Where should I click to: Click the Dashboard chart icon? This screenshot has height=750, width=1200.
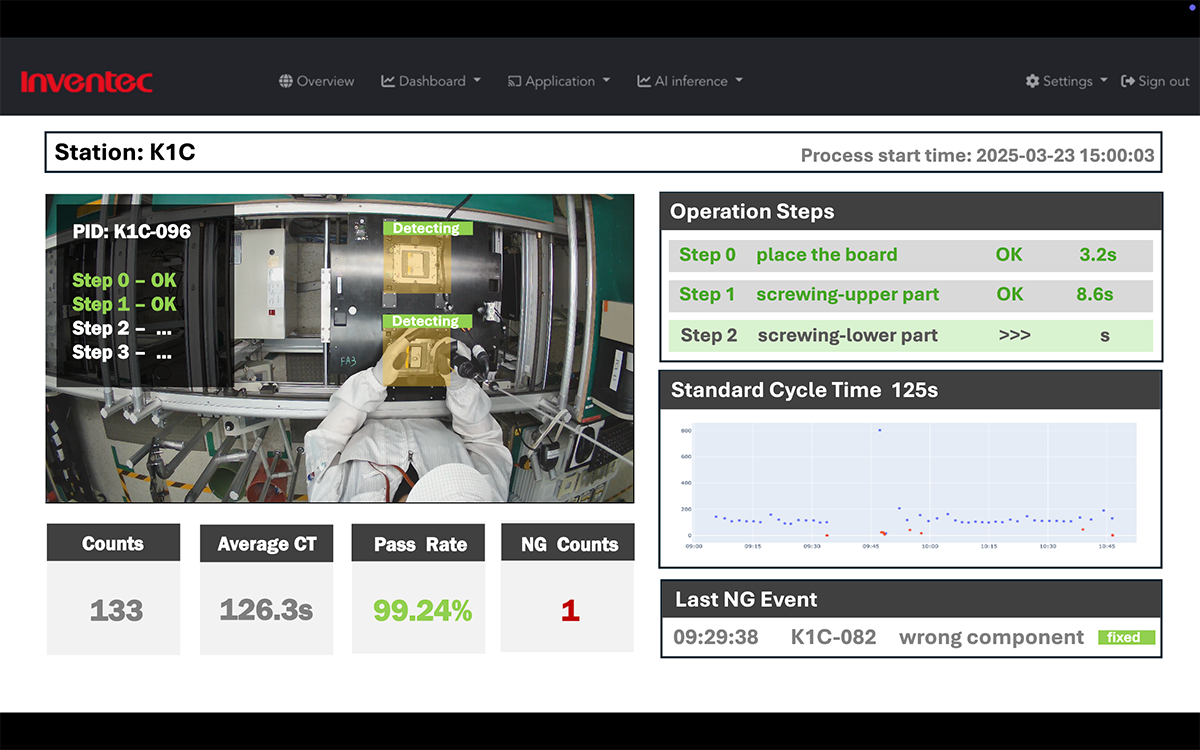tap(388, 81)
